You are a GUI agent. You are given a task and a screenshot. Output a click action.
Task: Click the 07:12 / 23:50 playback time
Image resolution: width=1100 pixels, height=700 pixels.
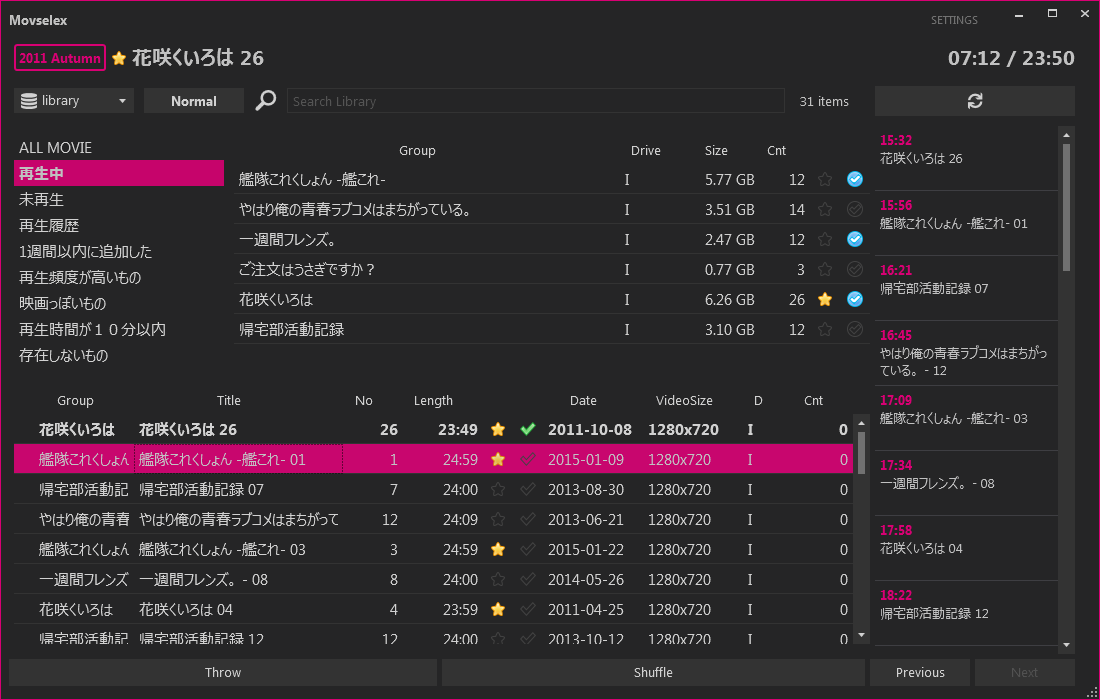coord(1011,58)
